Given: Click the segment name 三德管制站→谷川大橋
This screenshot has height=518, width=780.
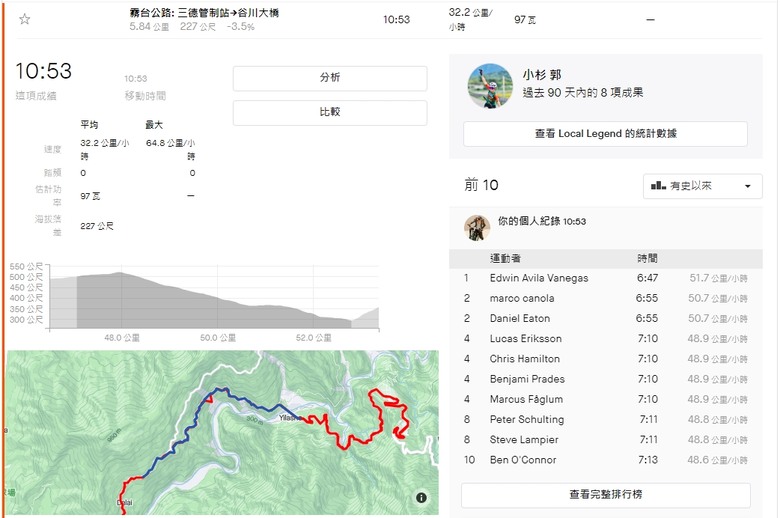Looking at the screenshot, I should point(228,13).
